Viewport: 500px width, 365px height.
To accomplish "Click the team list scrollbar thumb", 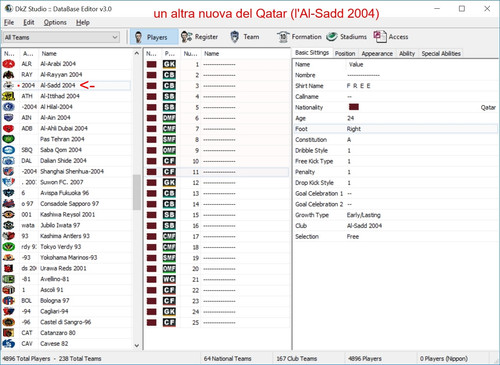I will tap(137, 192).
